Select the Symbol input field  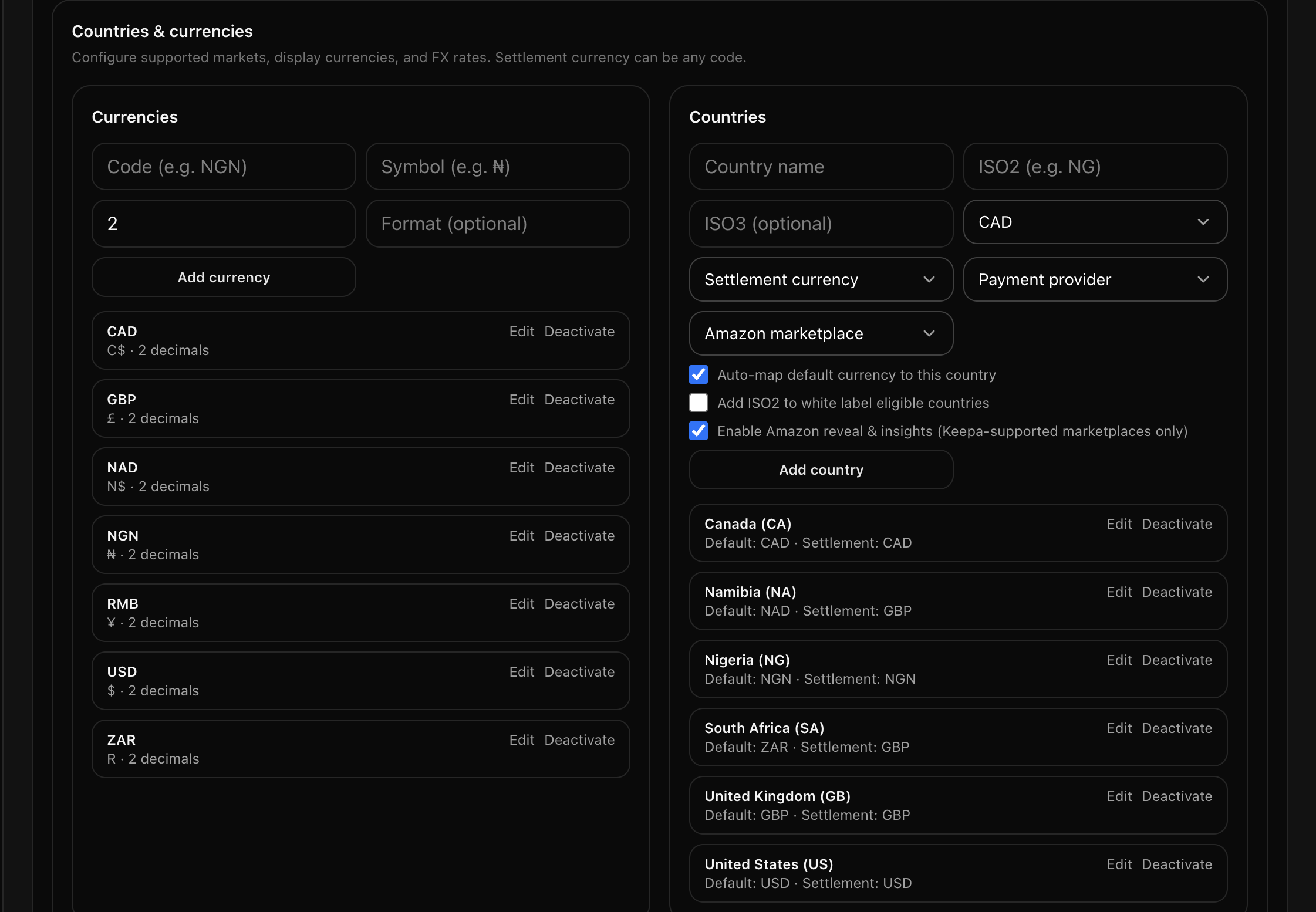tap(498, 167)
